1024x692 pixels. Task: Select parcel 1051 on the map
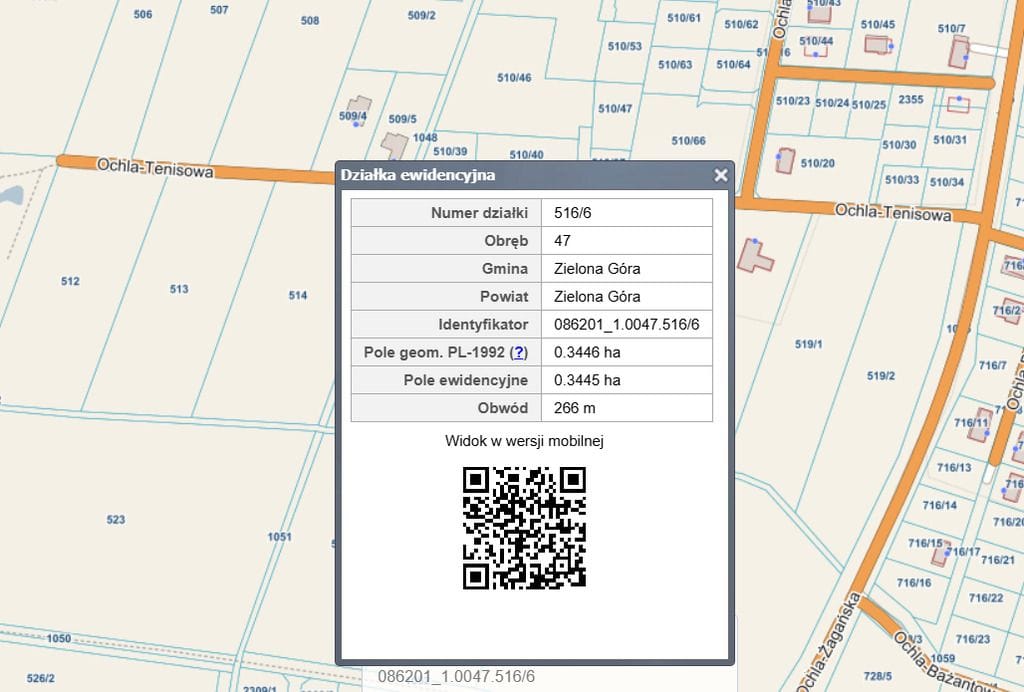280,537
